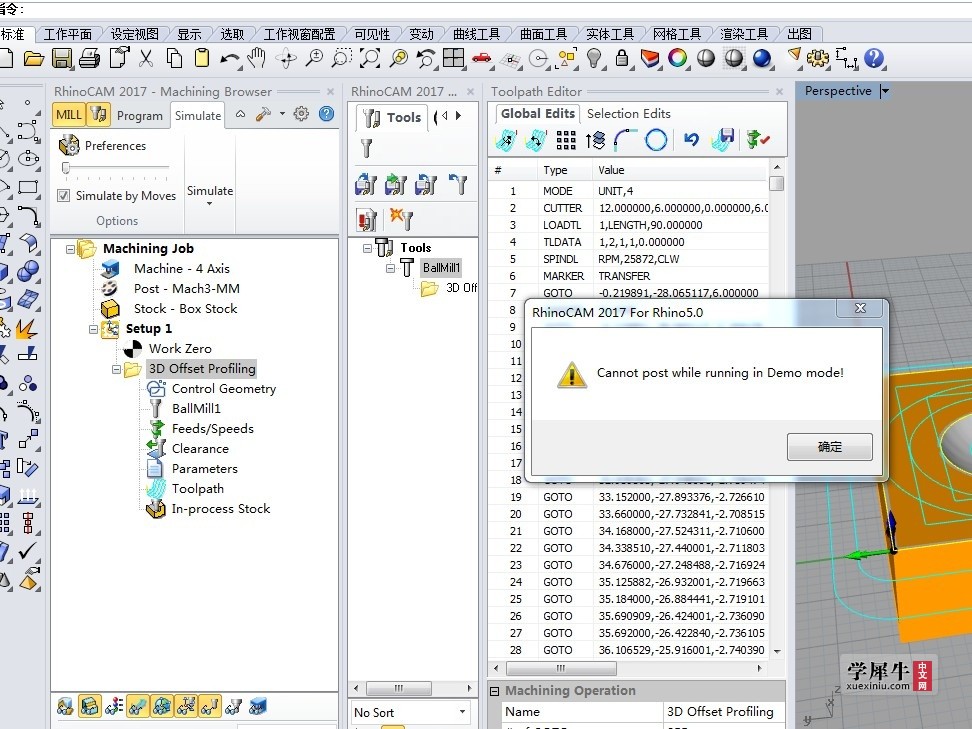Click the green arrows with red checkmark icon
This screenshot has height=729, width=972.
(x=758, y=139)
